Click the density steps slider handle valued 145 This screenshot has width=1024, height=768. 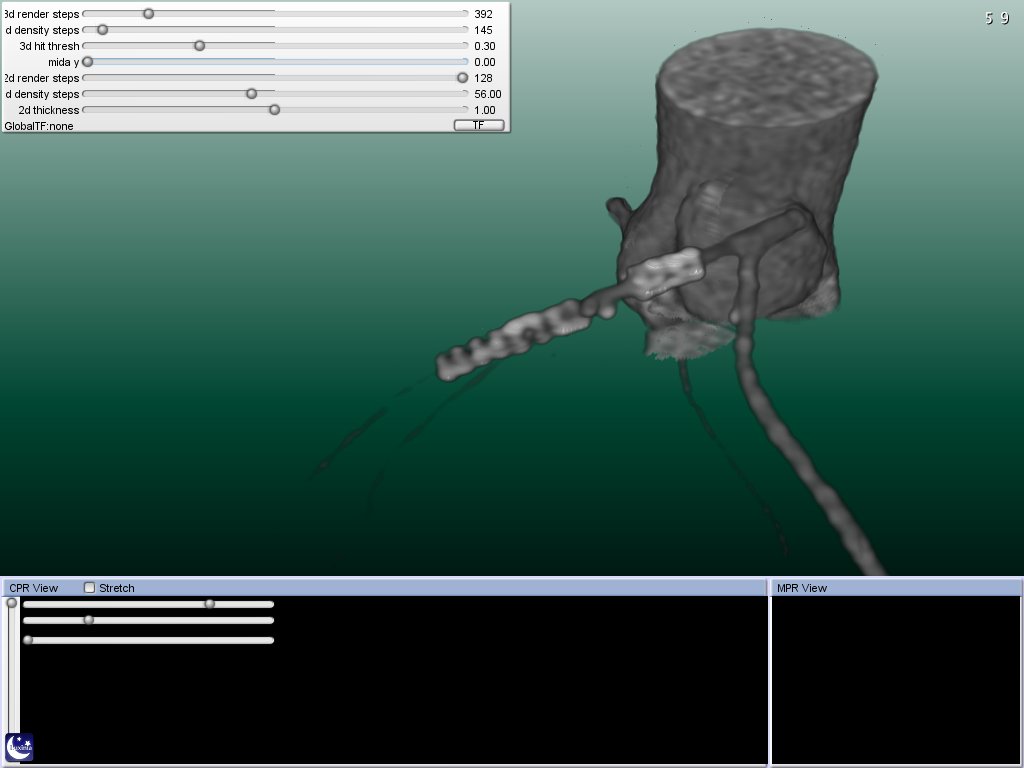[x=102, y=30]
